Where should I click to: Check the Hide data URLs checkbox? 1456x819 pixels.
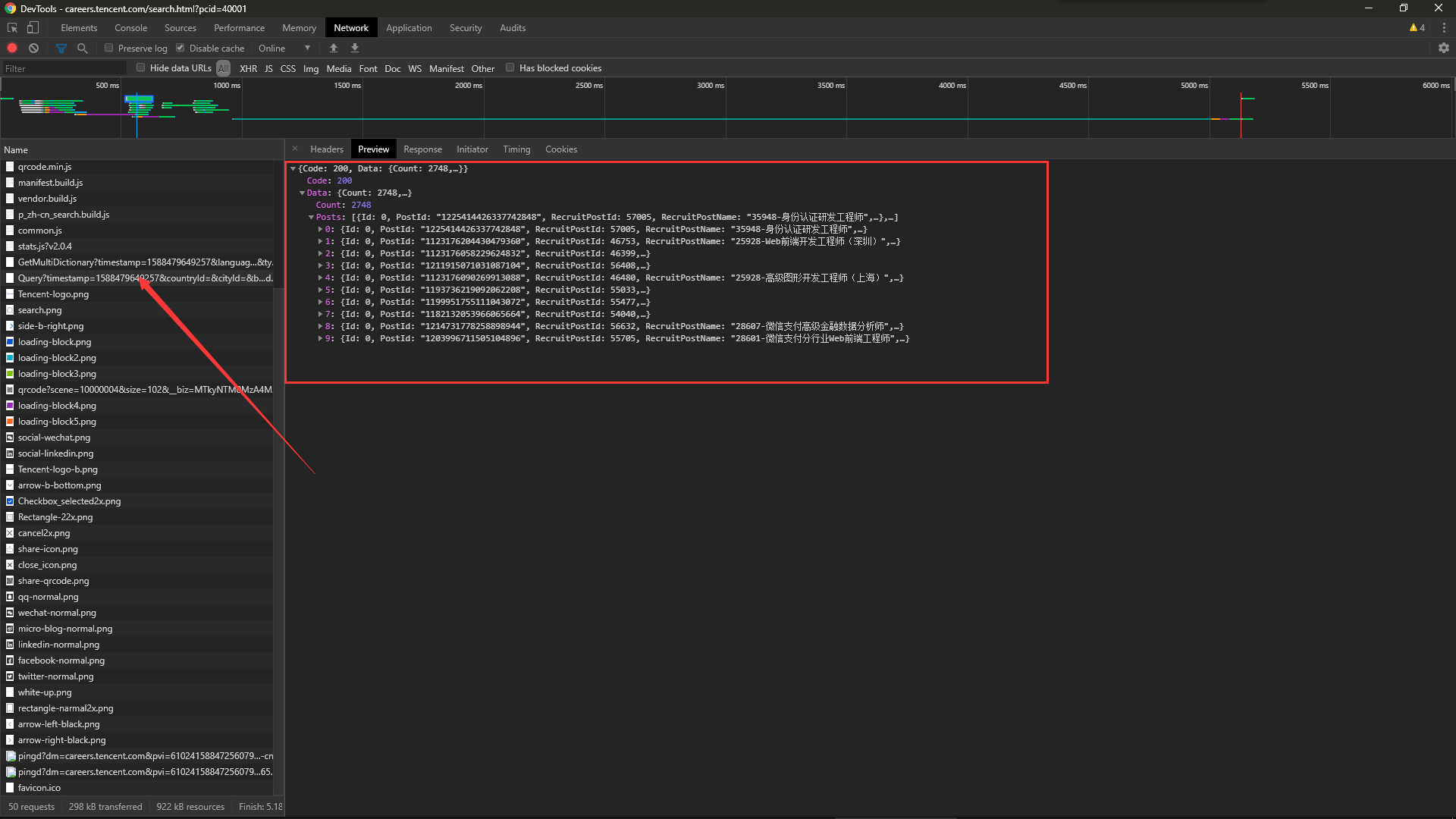(x=140, y=67)
